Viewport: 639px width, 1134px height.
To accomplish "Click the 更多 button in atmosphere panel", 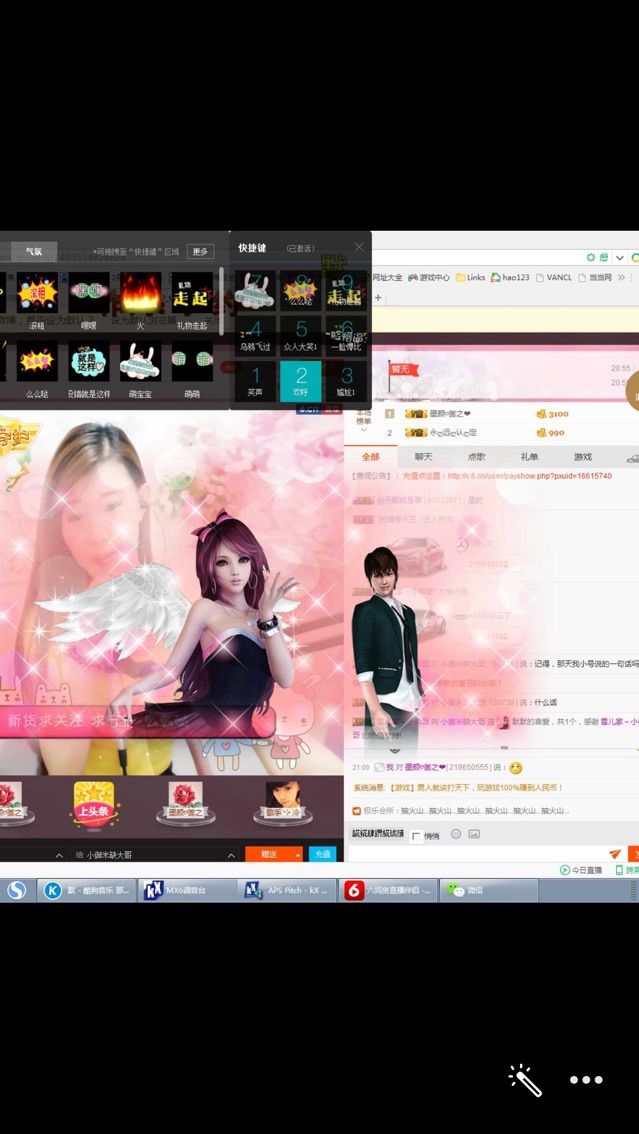I will 200,252.
